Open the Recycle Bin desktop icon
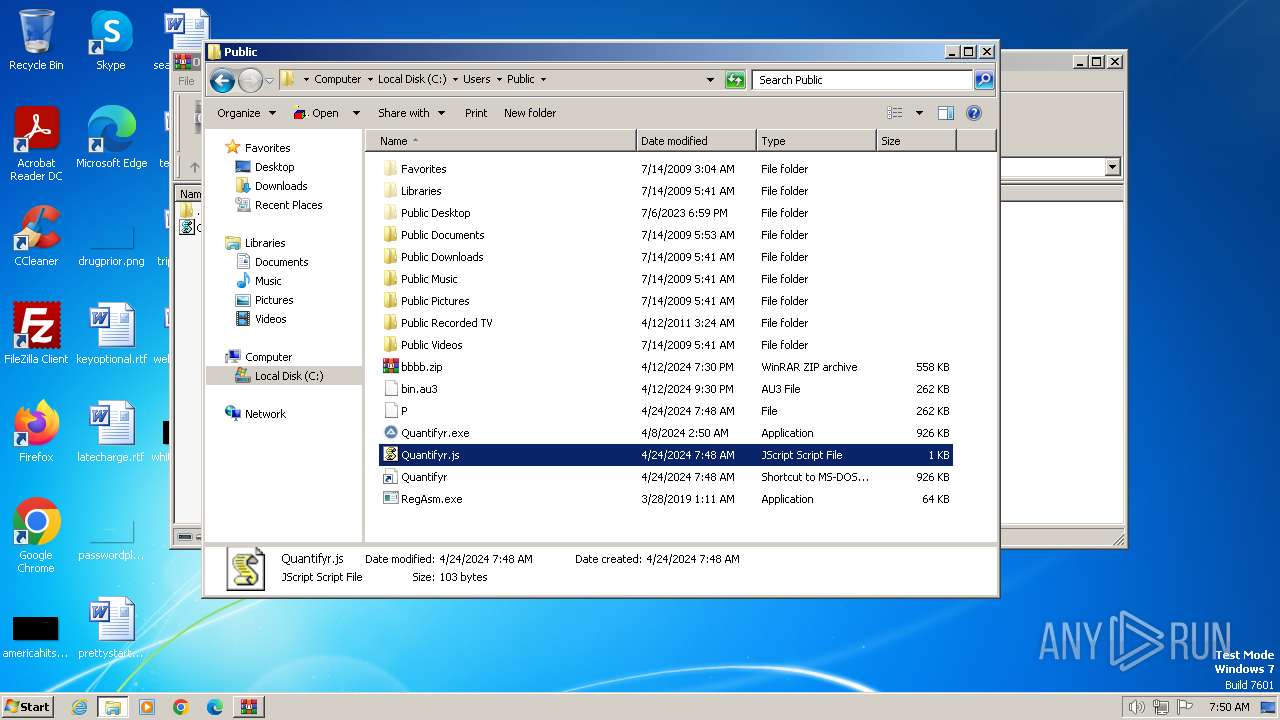The width and height of the screenshot is (1280, 720). click(x=36, y=40)
